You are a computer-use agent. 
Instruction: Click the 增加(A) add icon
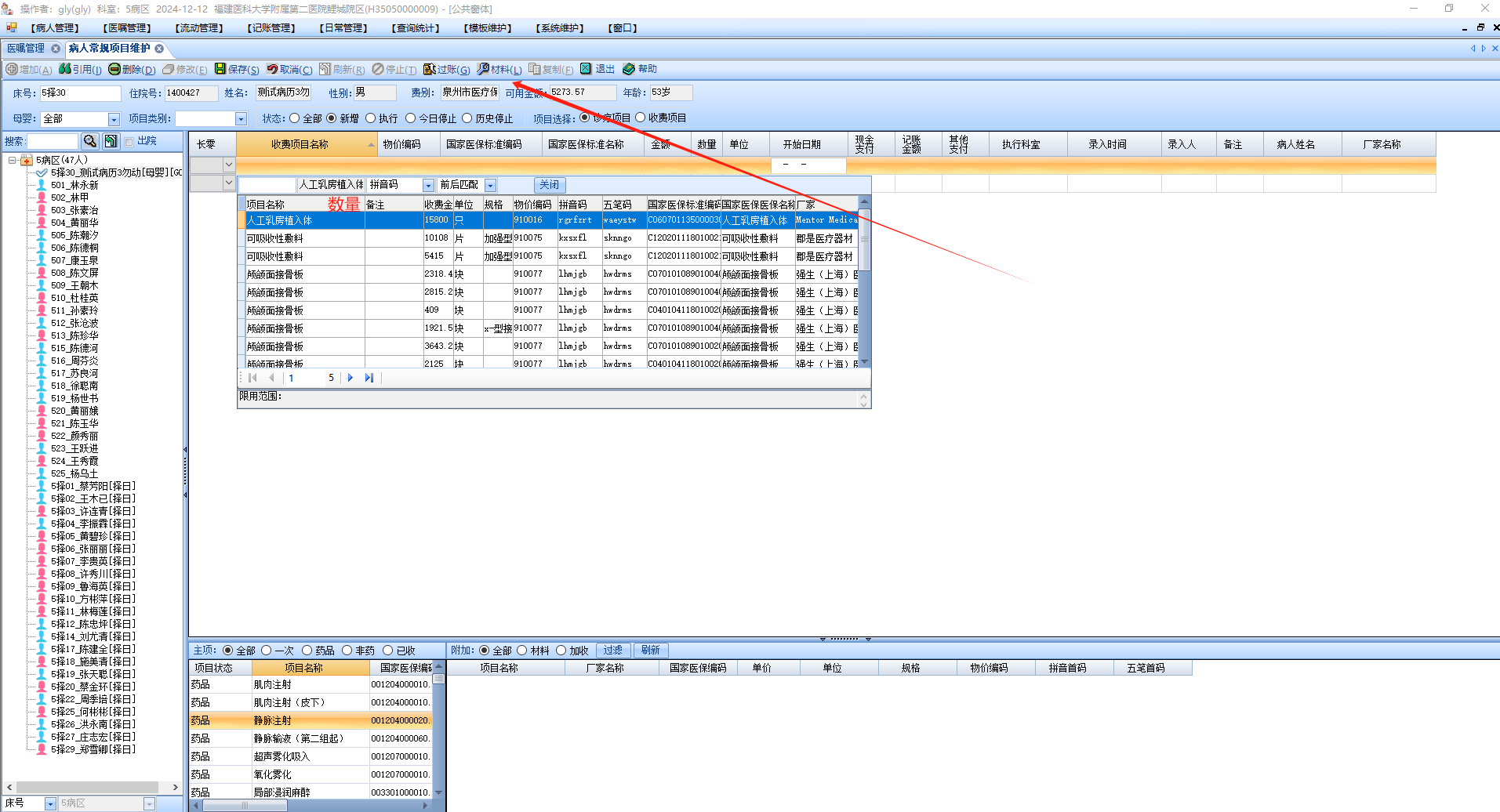point(12,69)
